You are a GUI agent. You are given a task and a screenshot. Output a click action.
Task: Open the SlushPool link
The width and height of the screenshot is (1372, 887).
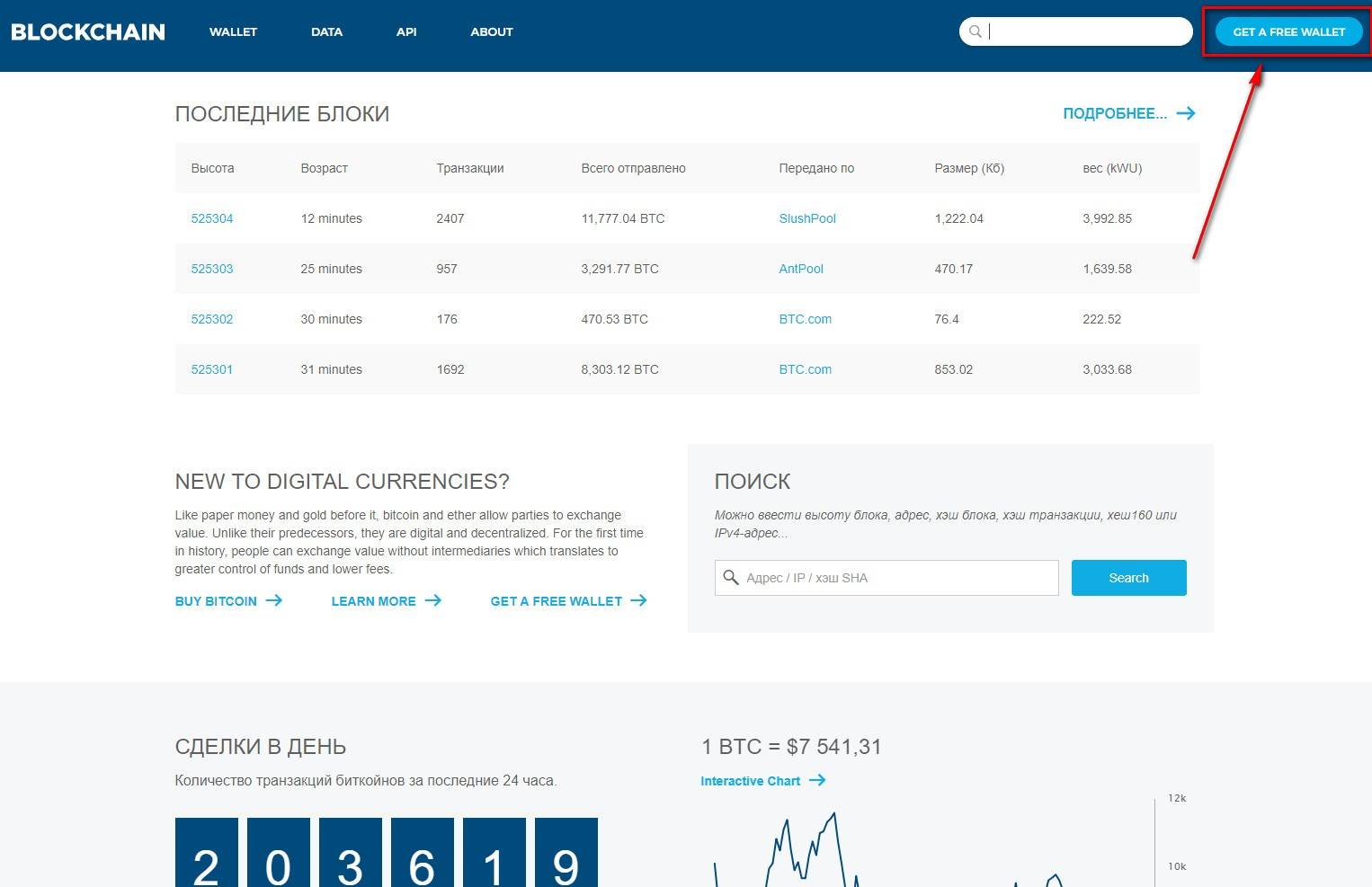(807, 218)
